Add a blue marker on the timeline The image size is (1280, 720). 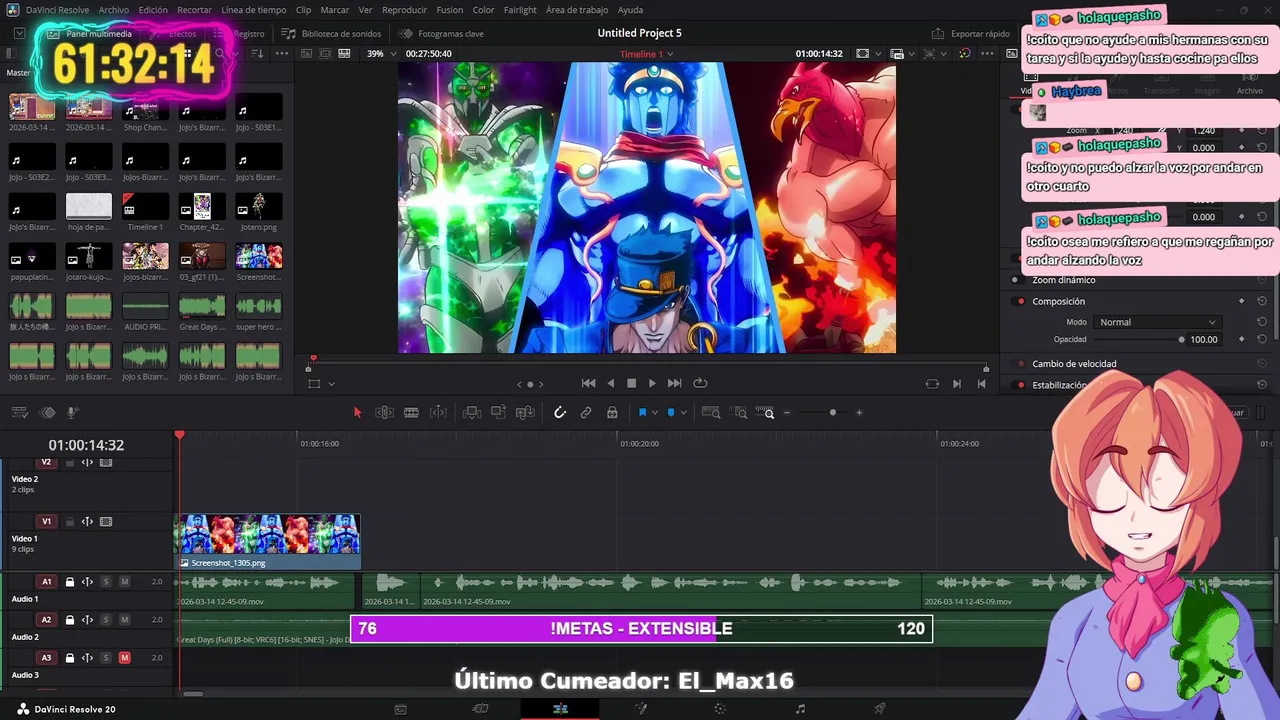tap(671, 412)
